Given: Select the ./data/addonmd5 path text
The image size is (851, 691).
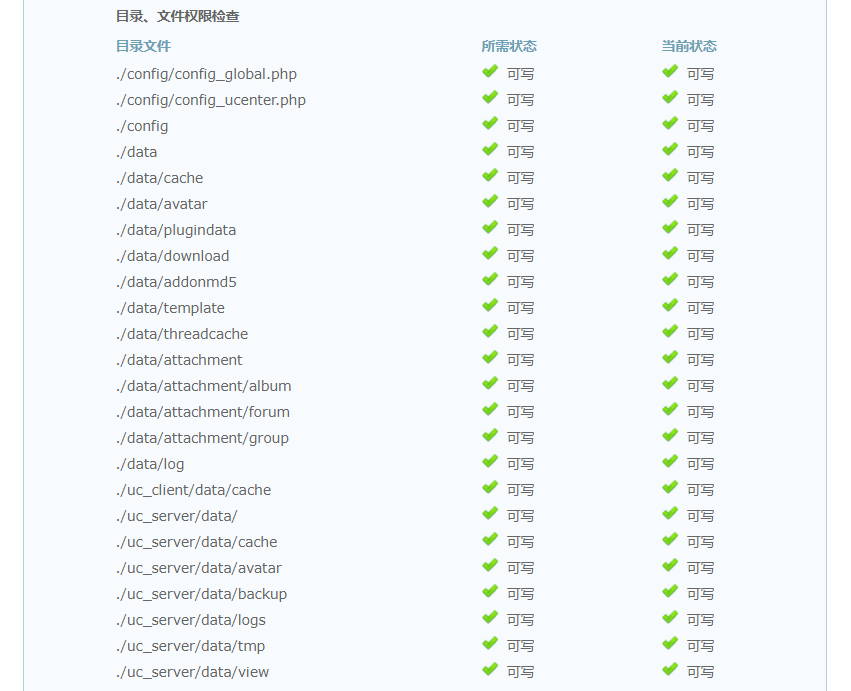Looking at the screenshot, I should (176, 282).
